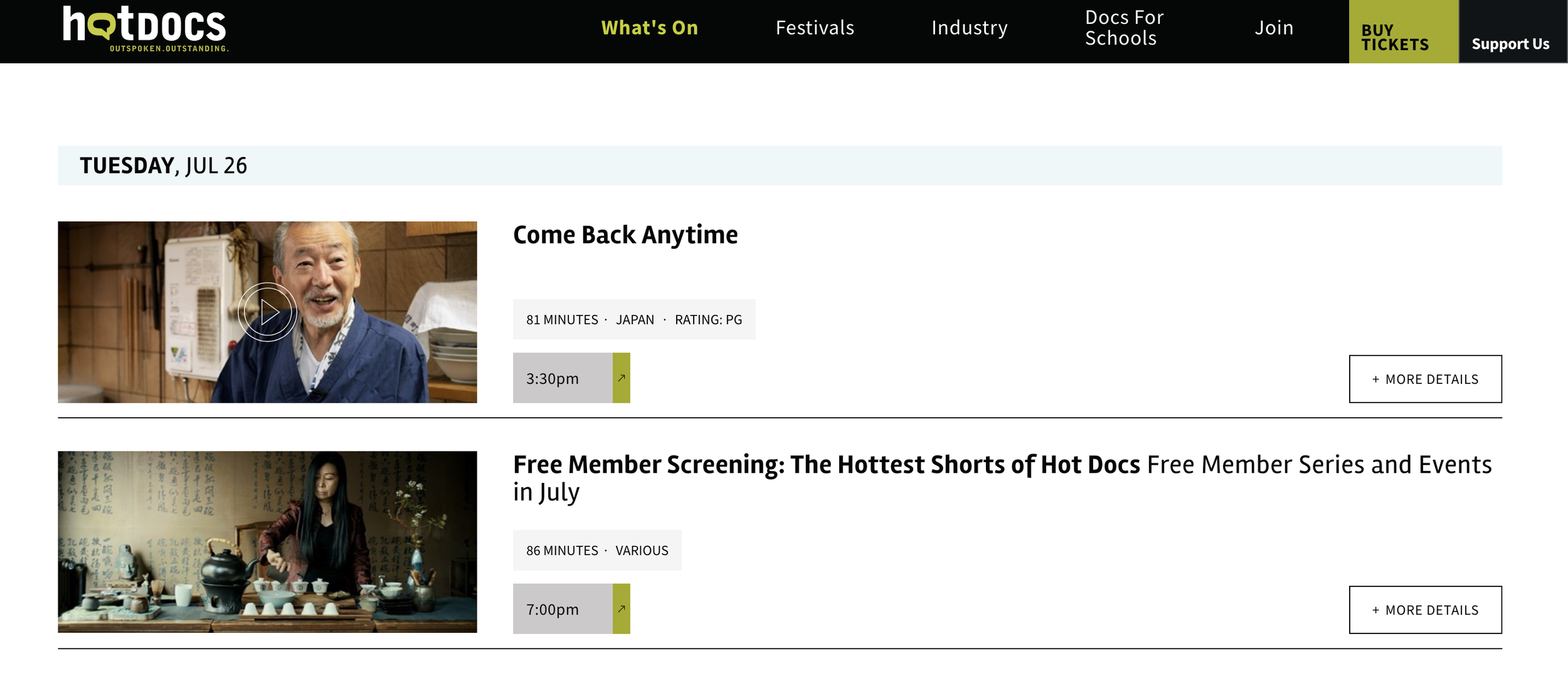
Task: Click the tea ceremony film thumbnail
Action: pos(267,542)
